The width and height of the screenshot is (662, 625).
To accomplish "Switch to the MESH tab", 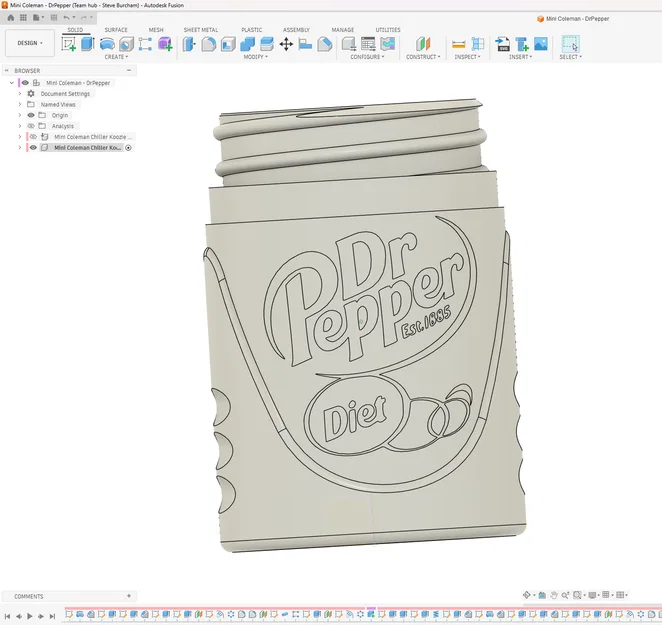I will [x=156, y=30].
